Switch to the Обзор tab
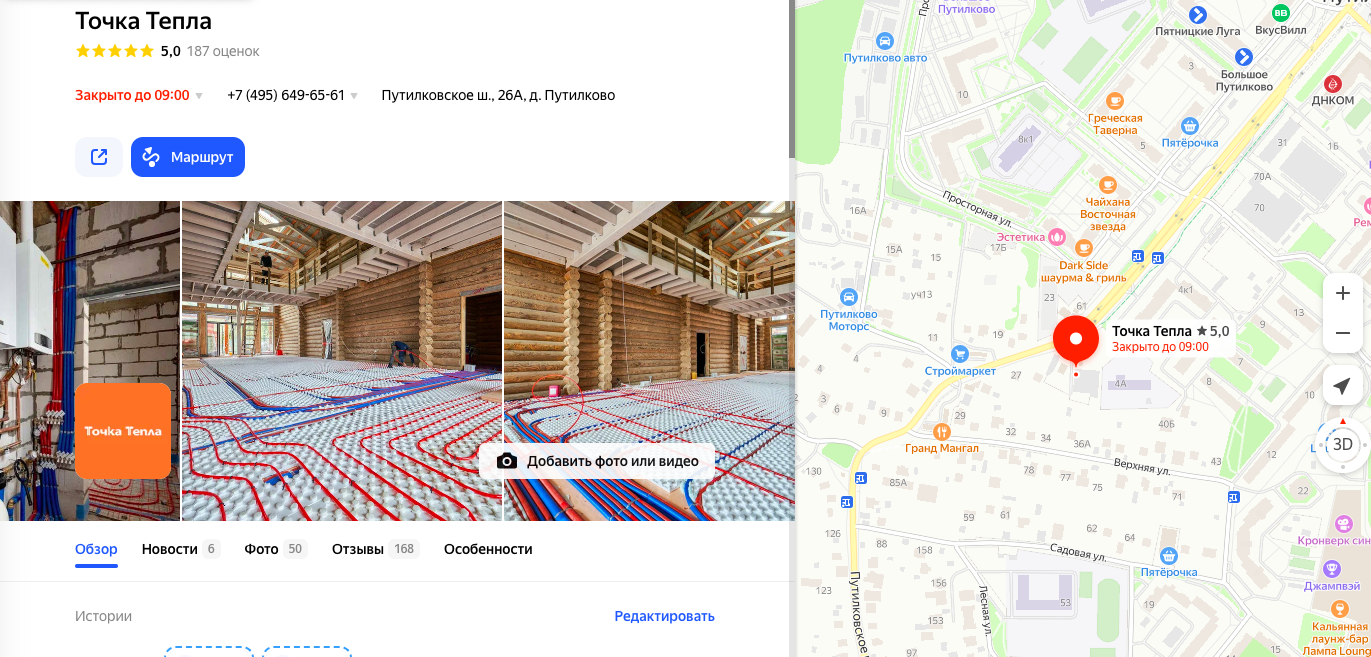 point(96,549)
